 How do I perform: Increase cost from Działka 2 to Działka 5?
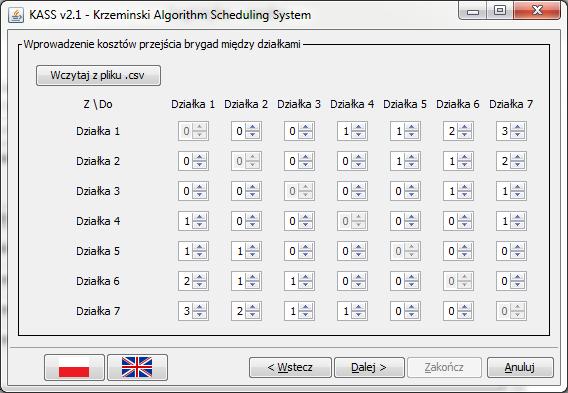pos(412,158)
